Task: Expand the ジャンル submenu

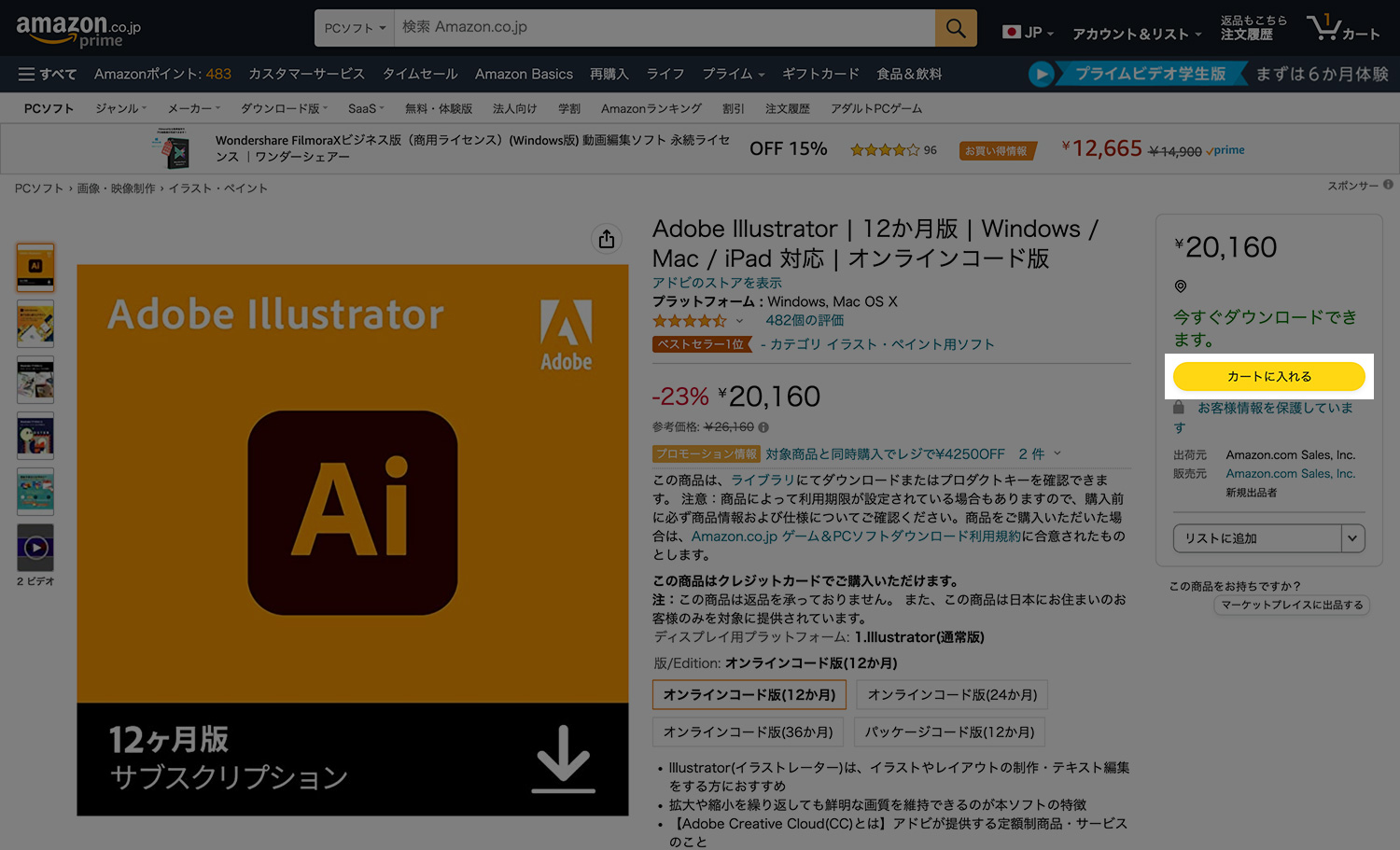Action: pyautogui.click(x=120, y=108)
